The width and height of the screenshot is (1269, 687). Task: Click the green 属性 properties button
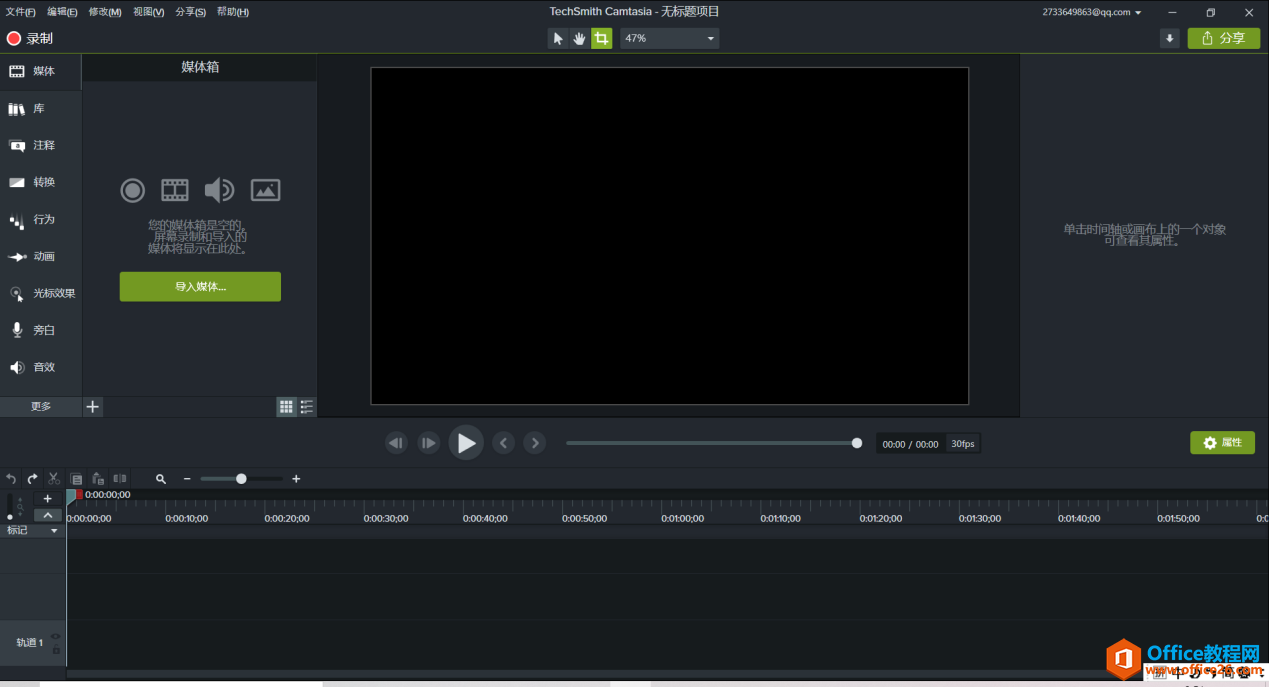click(1222, 443)
